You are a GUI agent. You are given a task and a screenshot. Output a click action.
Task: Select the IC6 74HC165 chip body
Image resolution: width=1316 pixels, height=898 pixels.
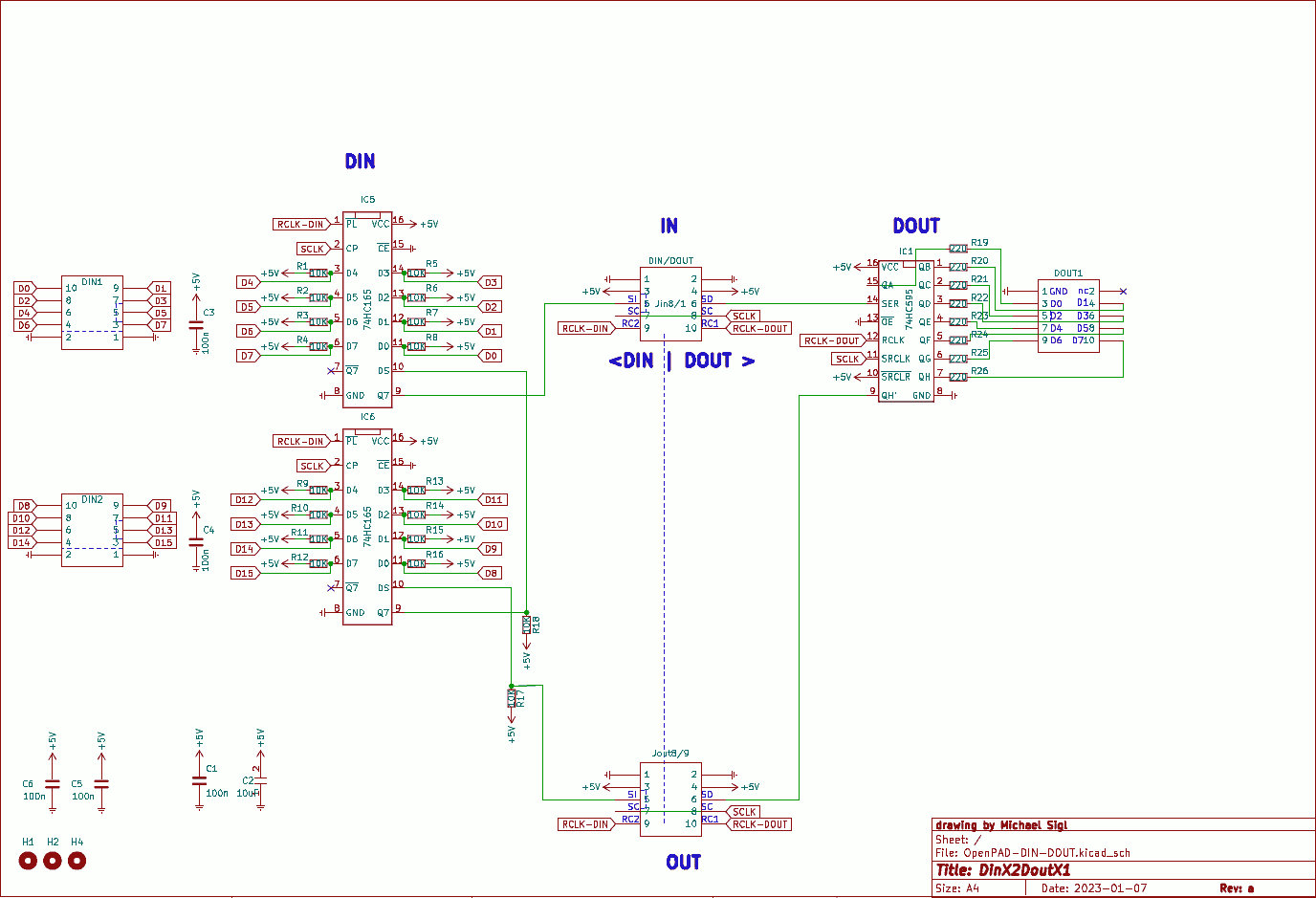tap(367, 527)
